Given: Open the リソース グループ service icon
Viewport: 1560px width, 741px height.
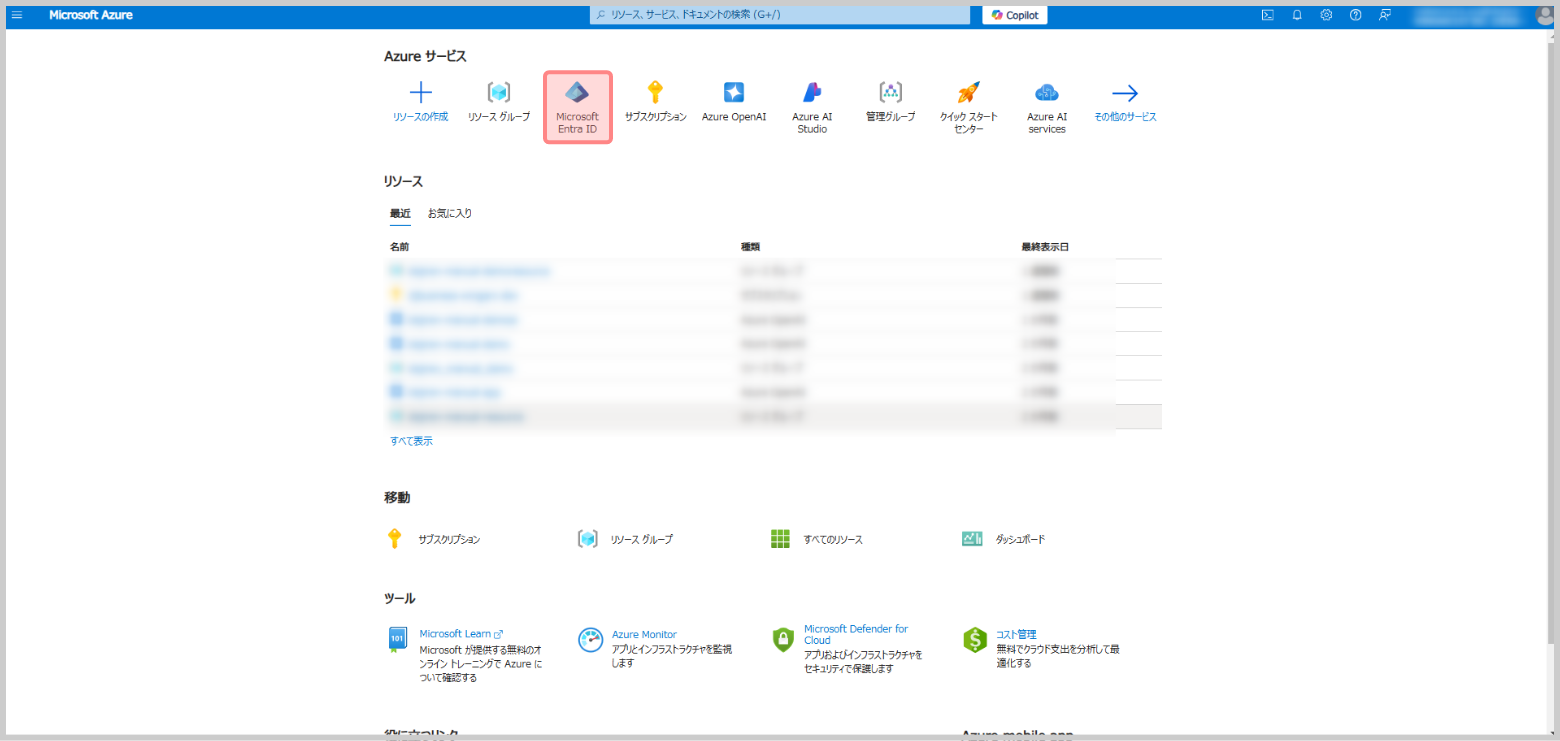Looking at the screenshot, I should click(499, 93).
